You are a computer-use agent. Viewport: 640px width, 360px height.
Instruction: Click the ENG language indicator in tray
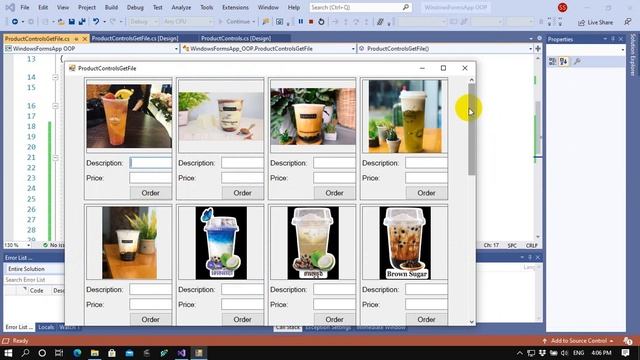578,353
